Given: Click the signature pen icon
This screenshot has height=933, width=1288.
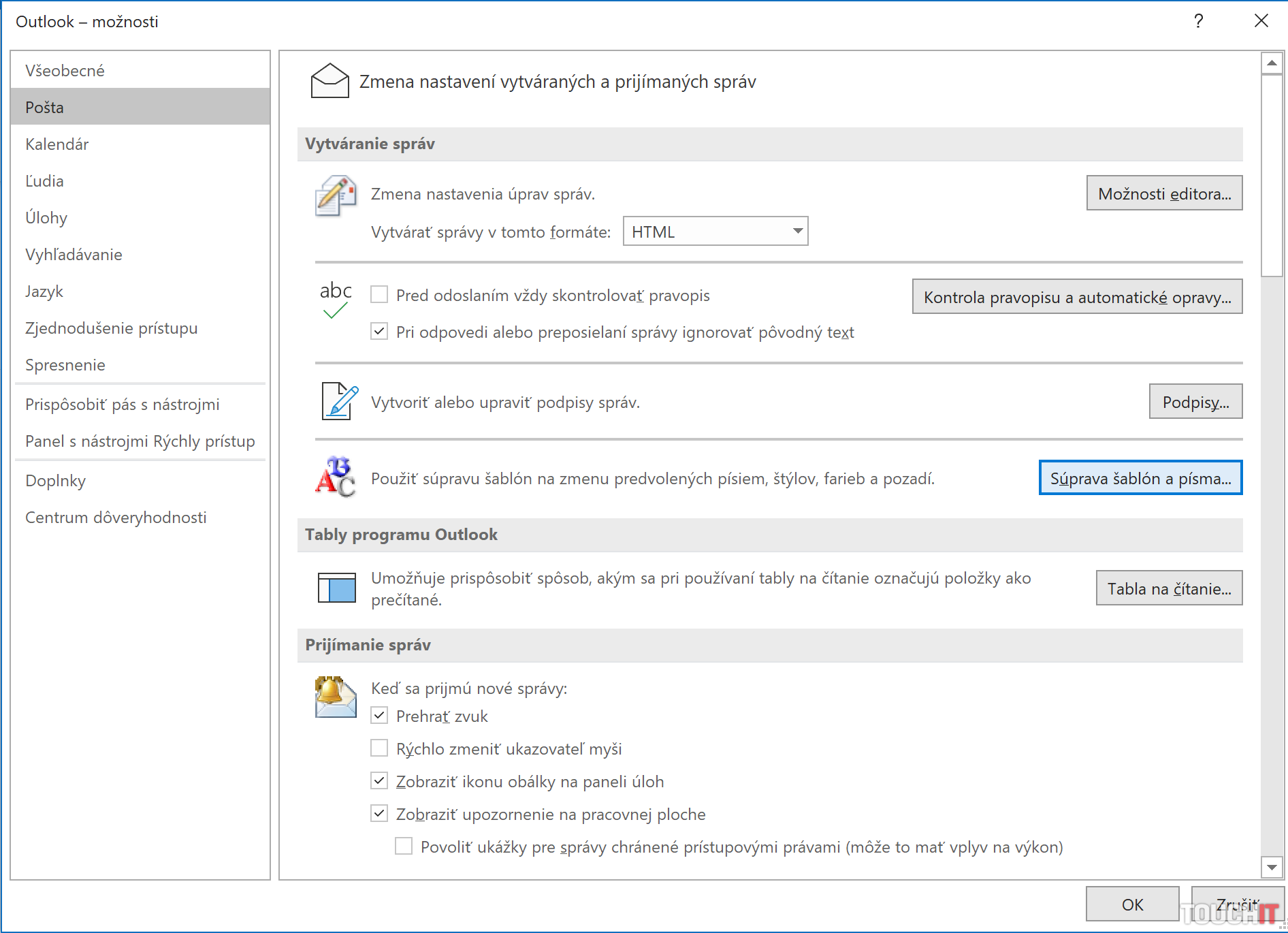Looking at the screenshot, I should coord(339,401).
